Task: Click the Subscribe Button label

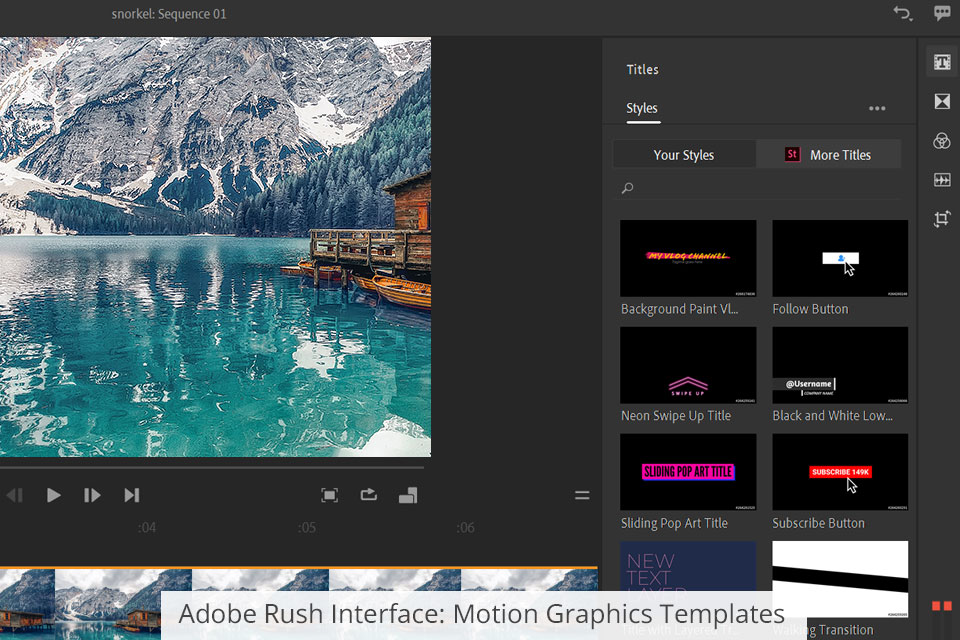Action: 818,523
